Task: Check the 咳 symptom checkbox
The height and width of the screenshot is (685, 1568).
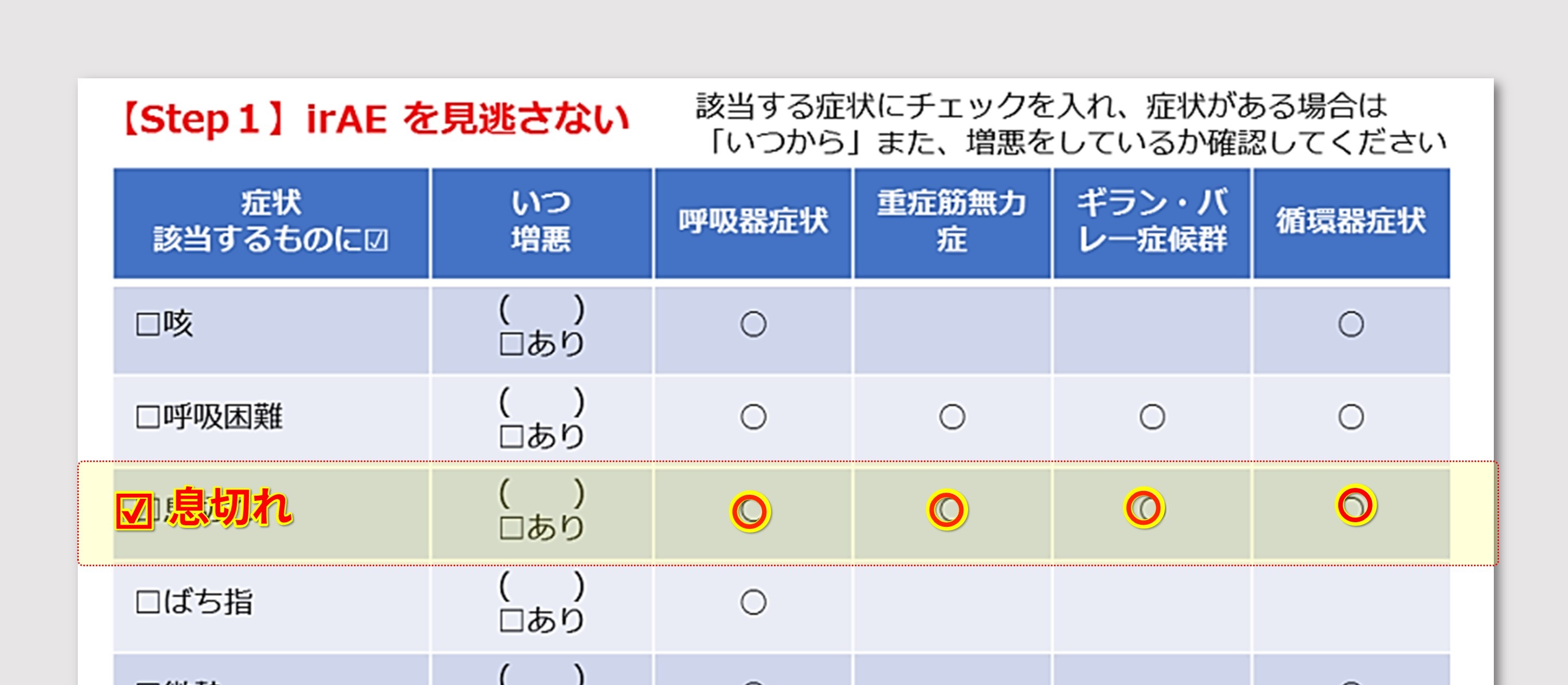Action: click(x=147, y=325)
